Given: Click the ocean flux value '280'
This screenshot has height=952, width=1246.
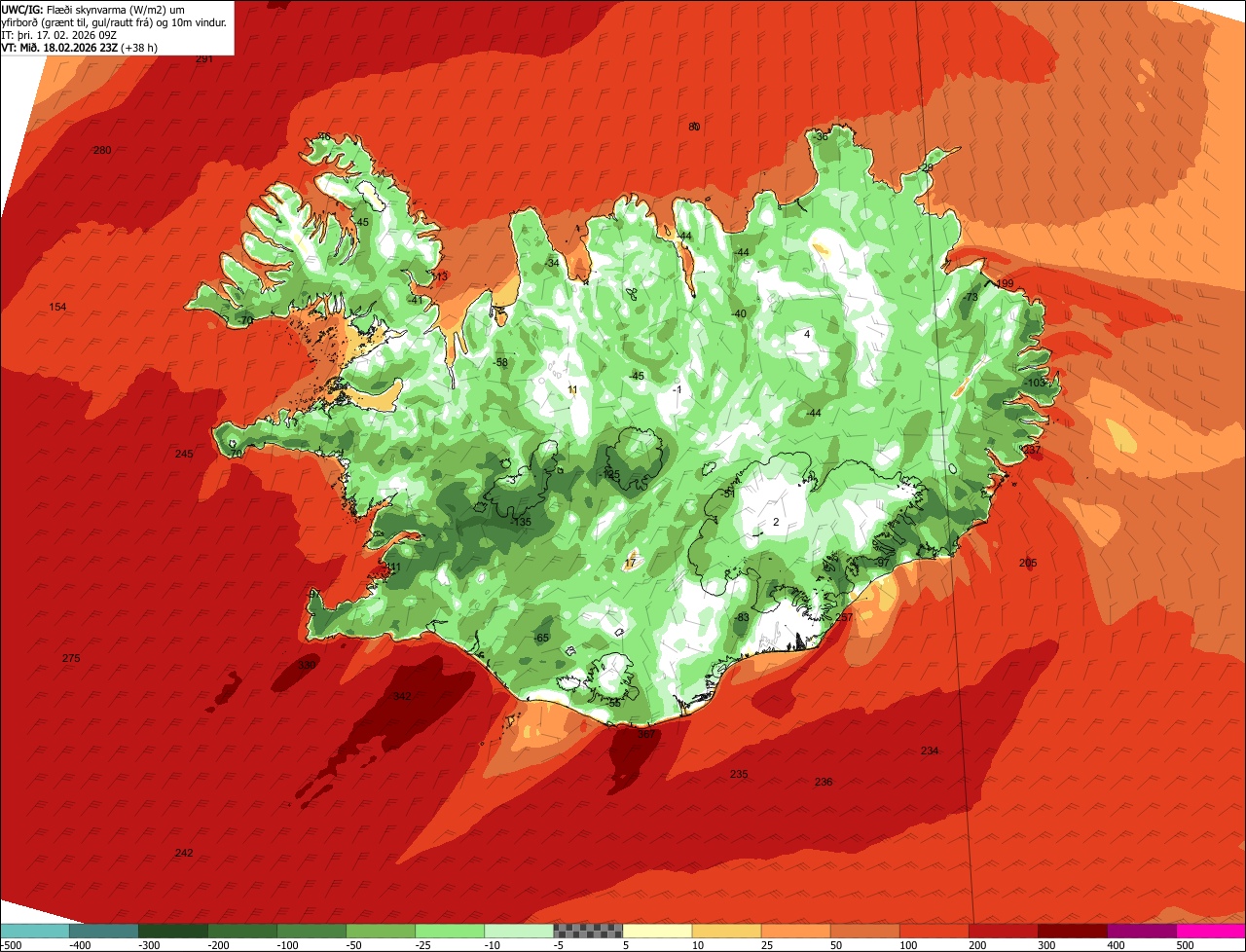Looking at the screenshot, I should point(102,150).
